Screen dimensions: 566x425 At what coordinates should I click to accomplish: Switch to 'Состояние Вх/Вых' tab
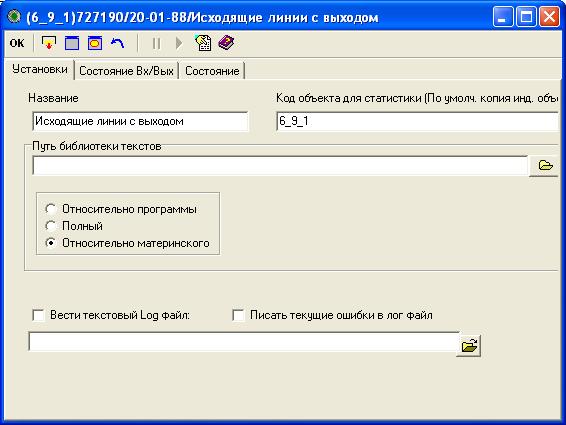click(x=126, y=71)
